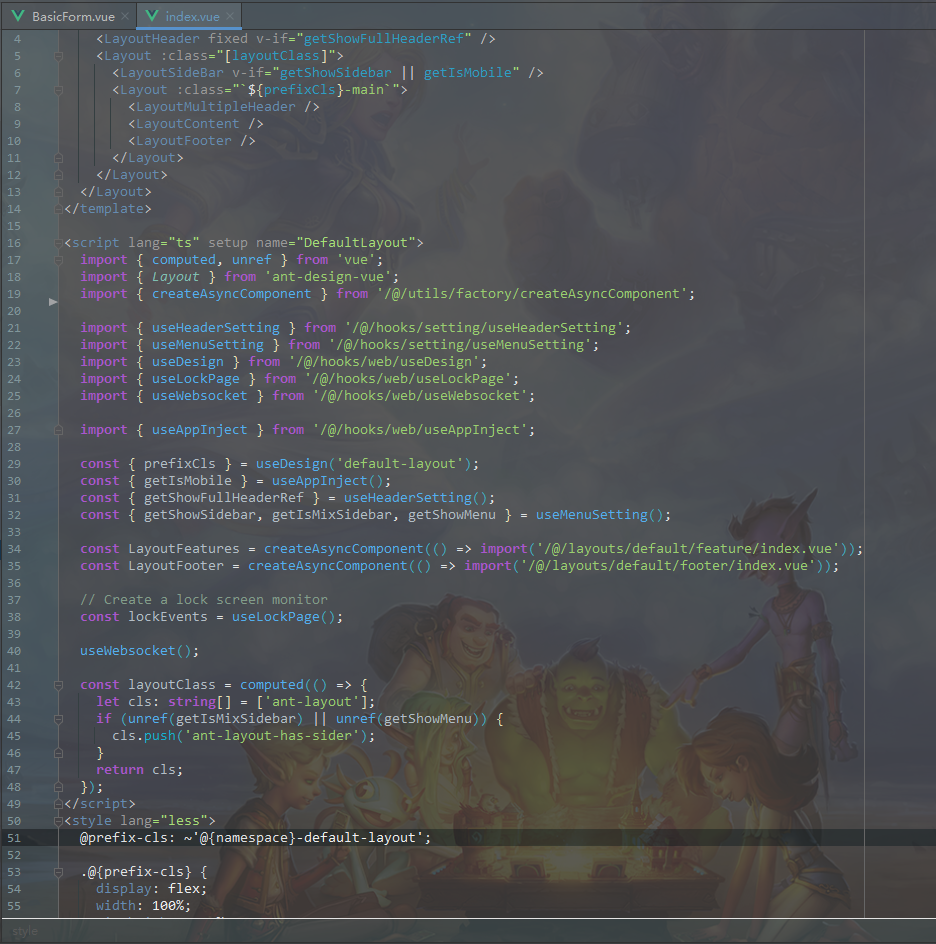Close the BasicForm.vue tab

tap(125, 16)
